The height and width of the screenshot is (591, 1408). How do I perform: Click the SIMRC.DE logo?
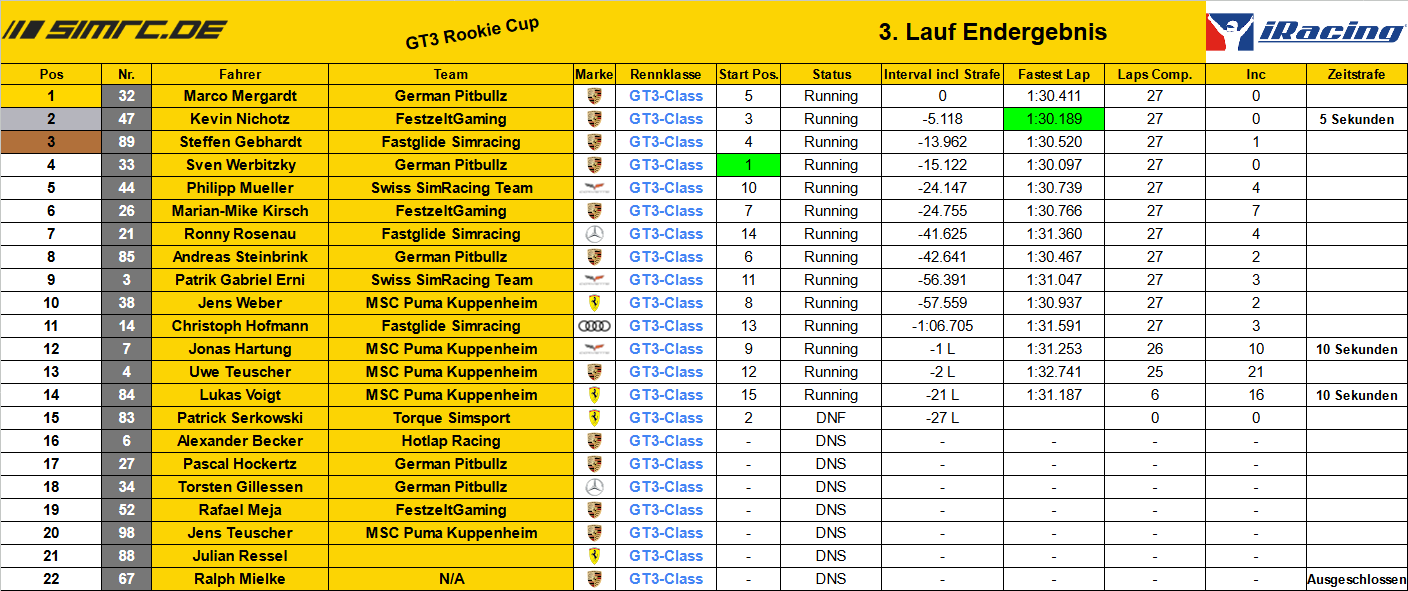(x=118, y=30)
